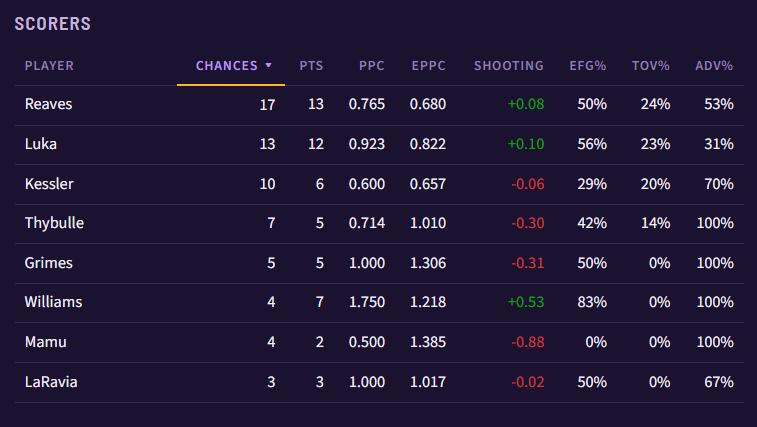The width and height of the screenshot is (757, 427).
Task: Click Kessler's shooting value -0.06
Action: pos(528,184)
